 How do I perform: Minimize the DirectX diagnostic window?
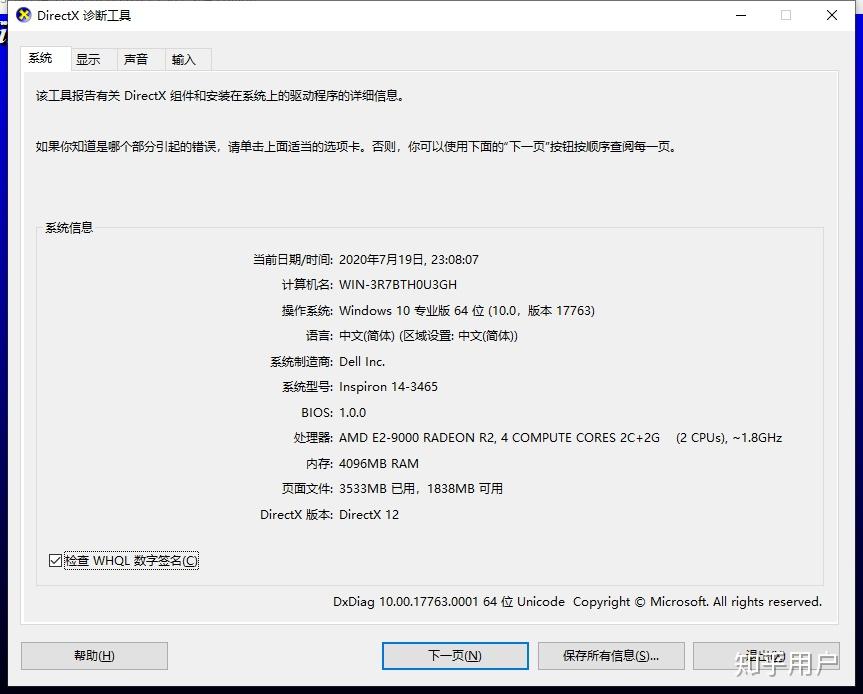click(x=740, y=16)
